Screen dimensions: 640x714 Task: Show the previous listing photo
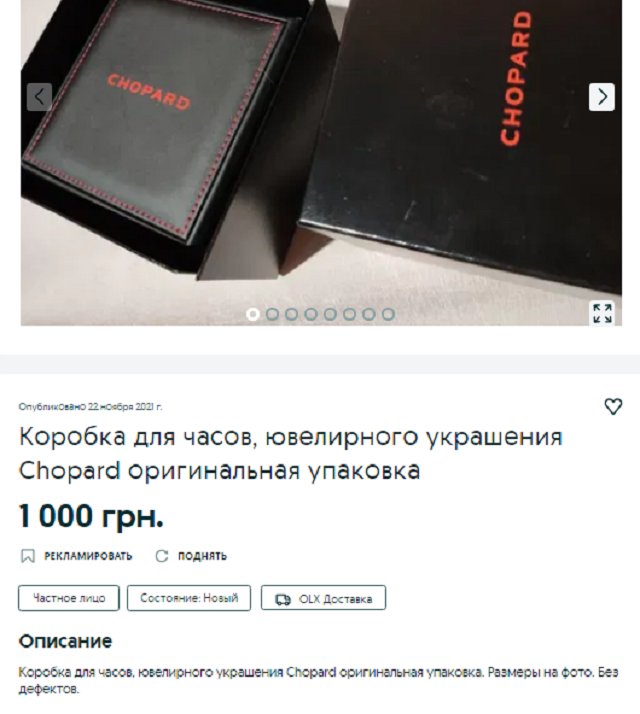click(x=39, y=97)
